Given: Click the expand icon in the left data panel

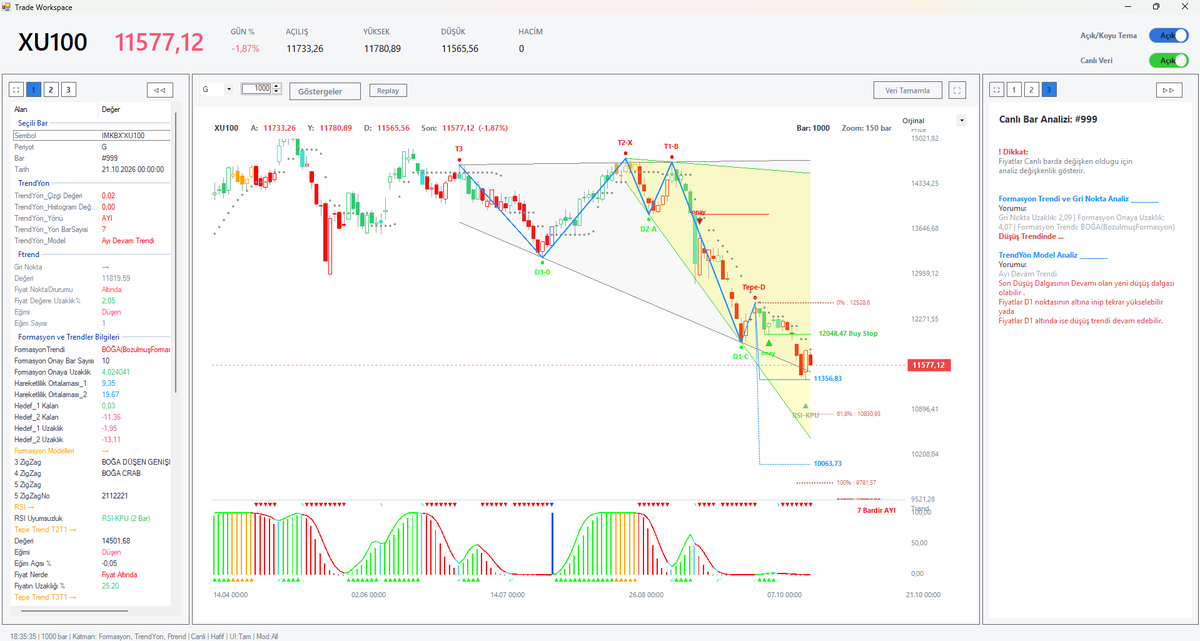Looking at the screenshot, I should pos(17,90).
